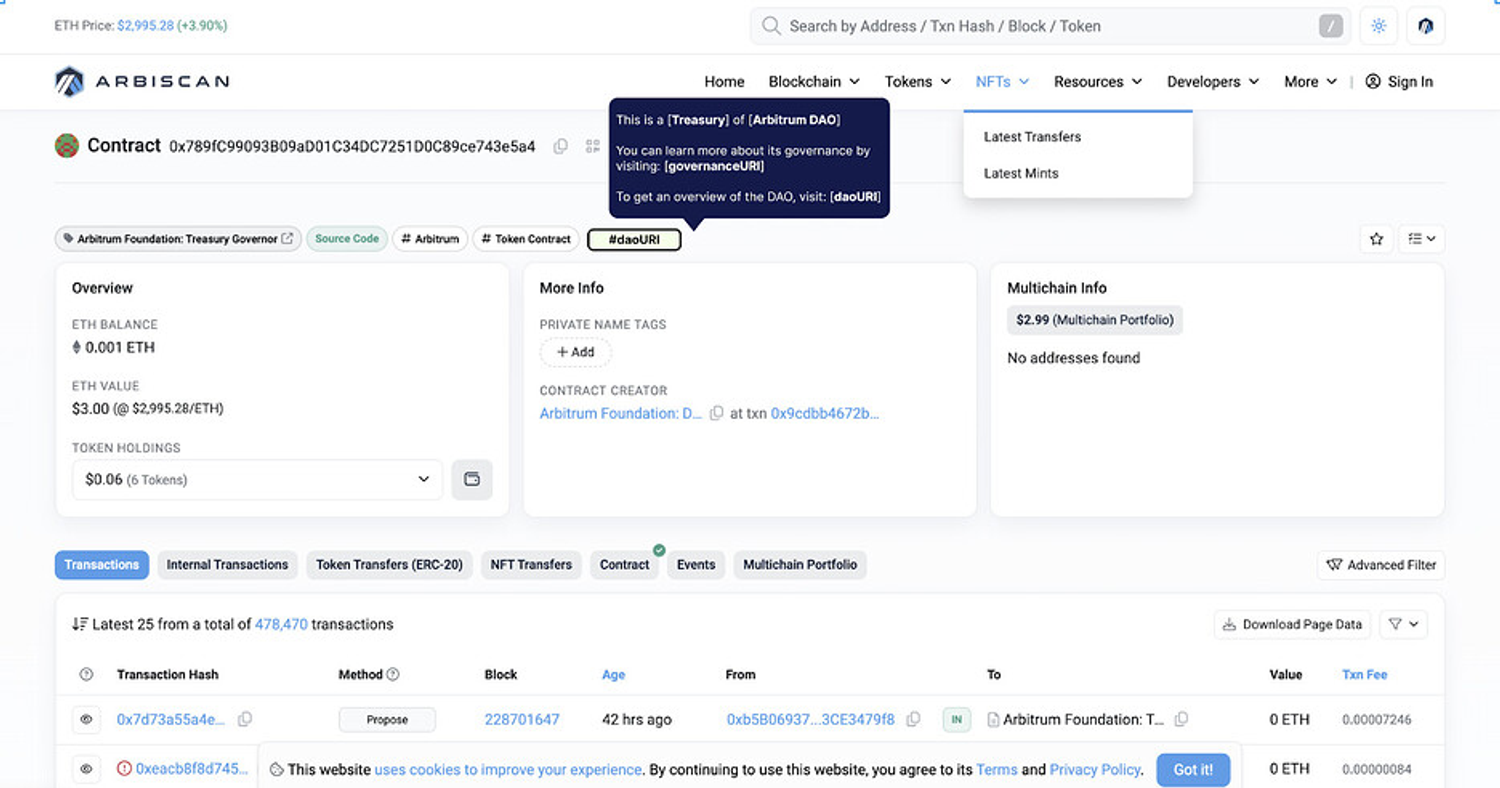The width and height of the screenshot is (1500, 788).
Task: Open the Privacy Policy link
Action: [x=1095, y=770]
